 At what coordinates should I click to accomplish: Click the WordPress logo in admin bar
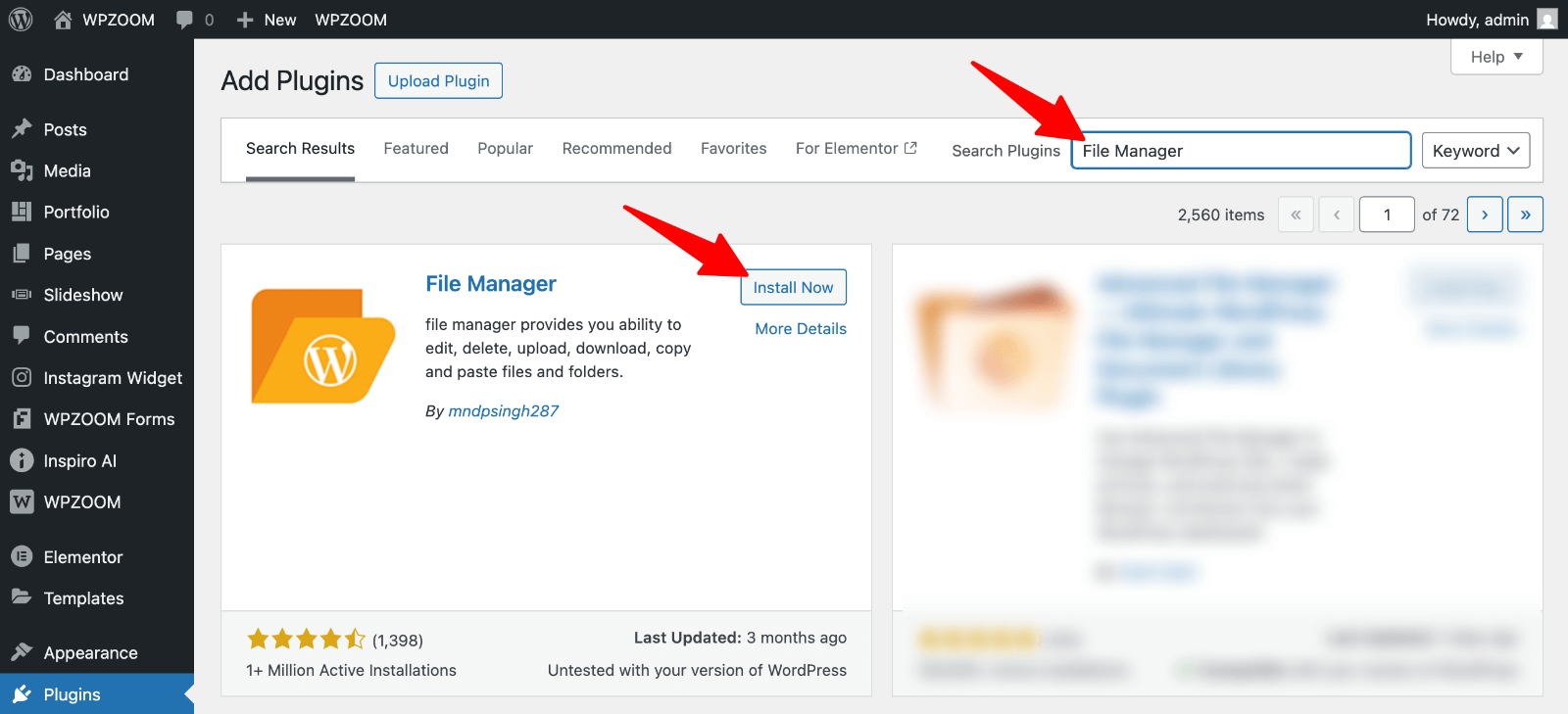[x=21, y=20]
